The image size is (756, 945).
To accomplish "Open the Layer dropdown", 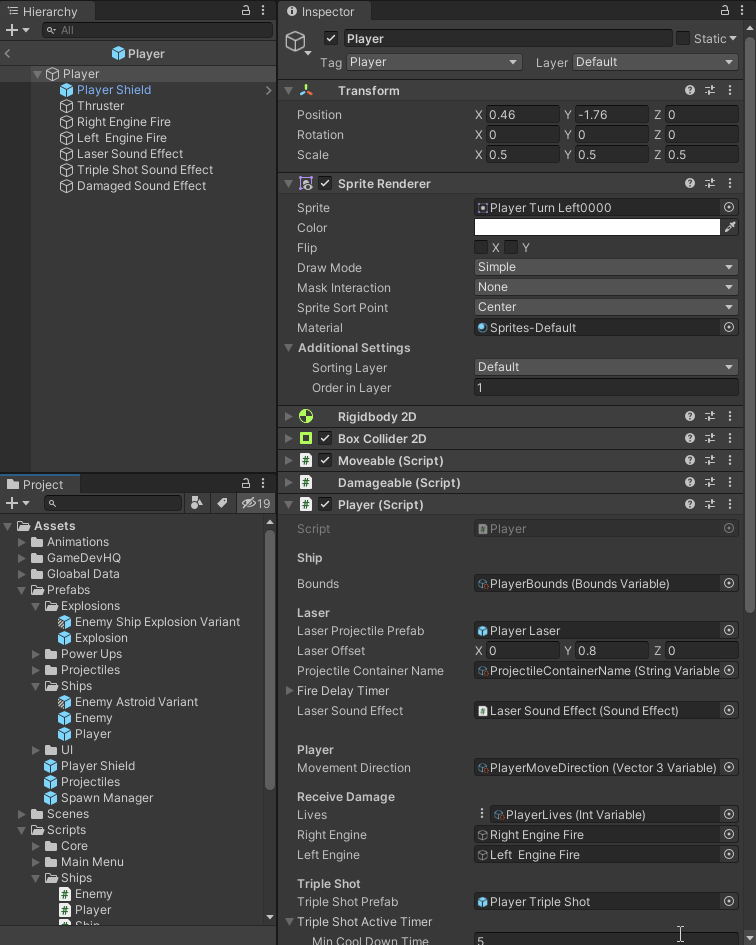I will pos(655,62).
